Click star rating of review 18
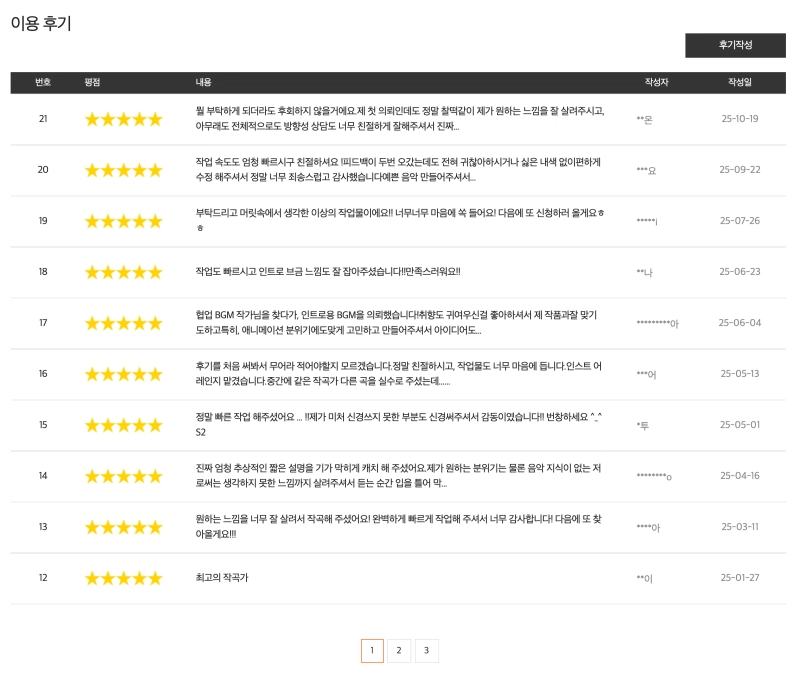Screen dimensions: 800x677 pos(123,272)
